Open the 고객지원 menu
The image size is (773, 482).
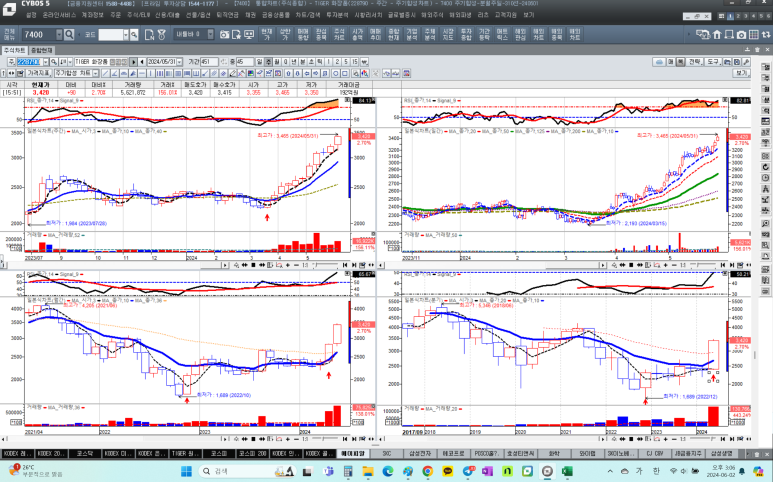pyautogui.click(x=505, y=15)
